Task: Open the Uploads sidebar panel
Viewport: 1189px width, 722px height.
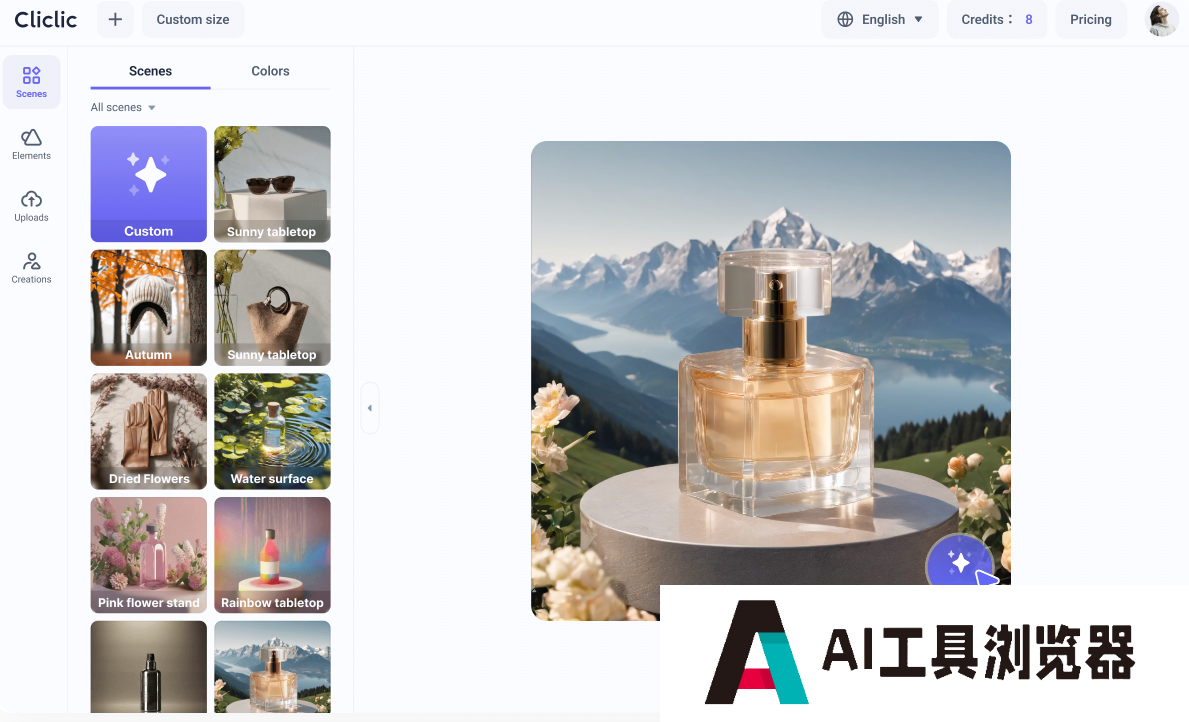Action: point(31,206)
